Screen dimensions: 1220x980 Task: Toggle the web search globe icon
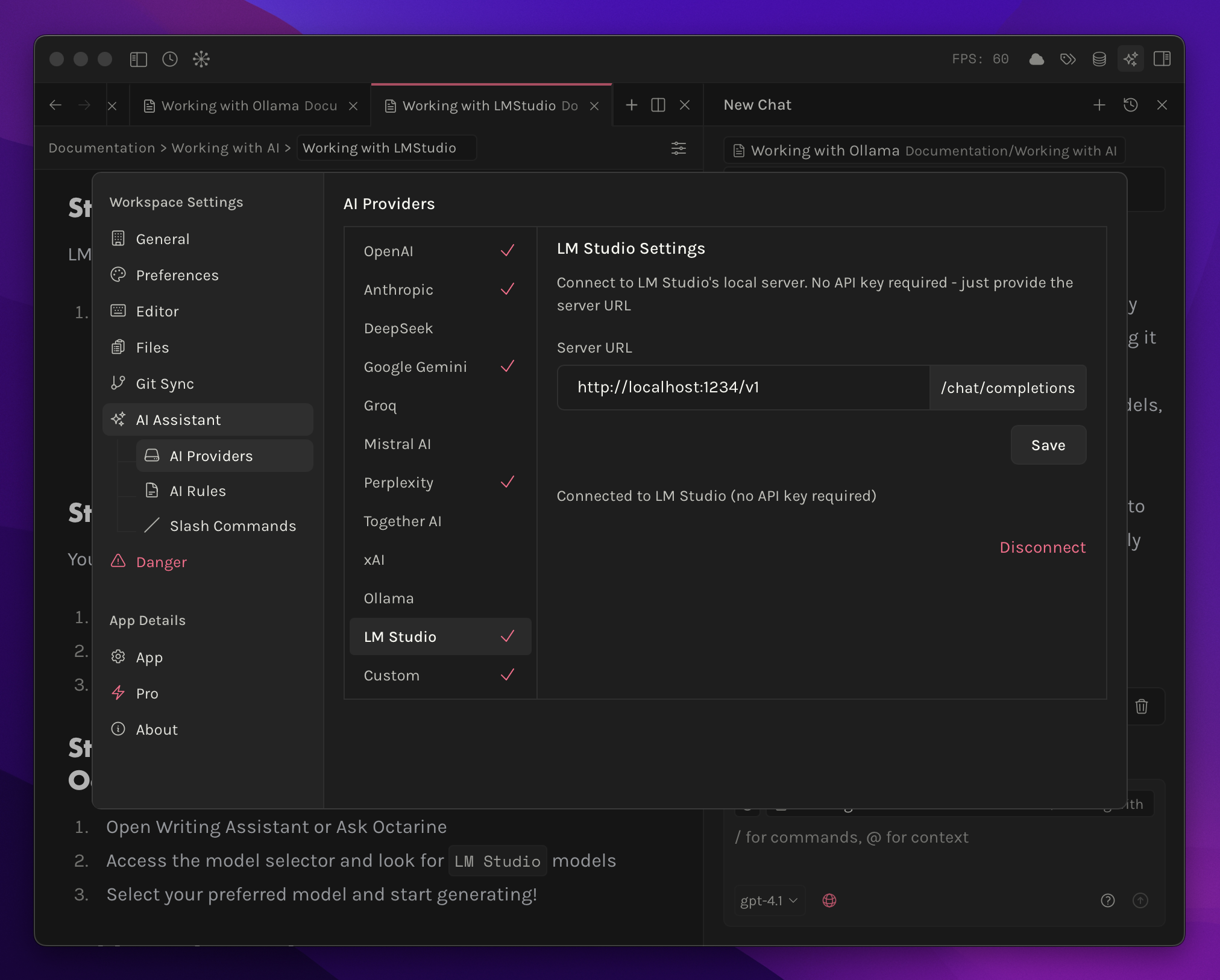[829, 900]
